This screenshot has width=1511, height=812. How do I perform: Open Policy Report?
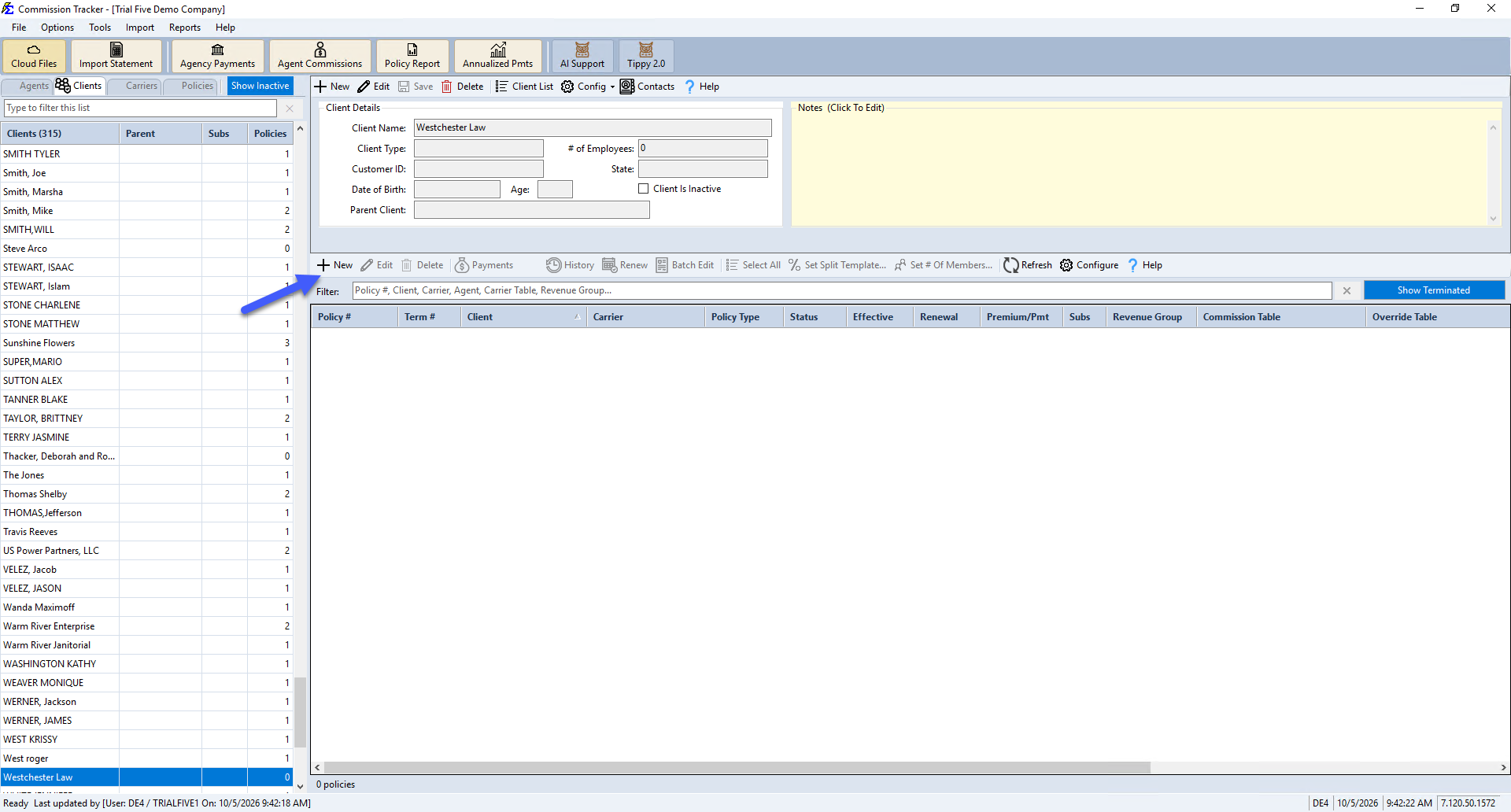(x=412, y=56)
